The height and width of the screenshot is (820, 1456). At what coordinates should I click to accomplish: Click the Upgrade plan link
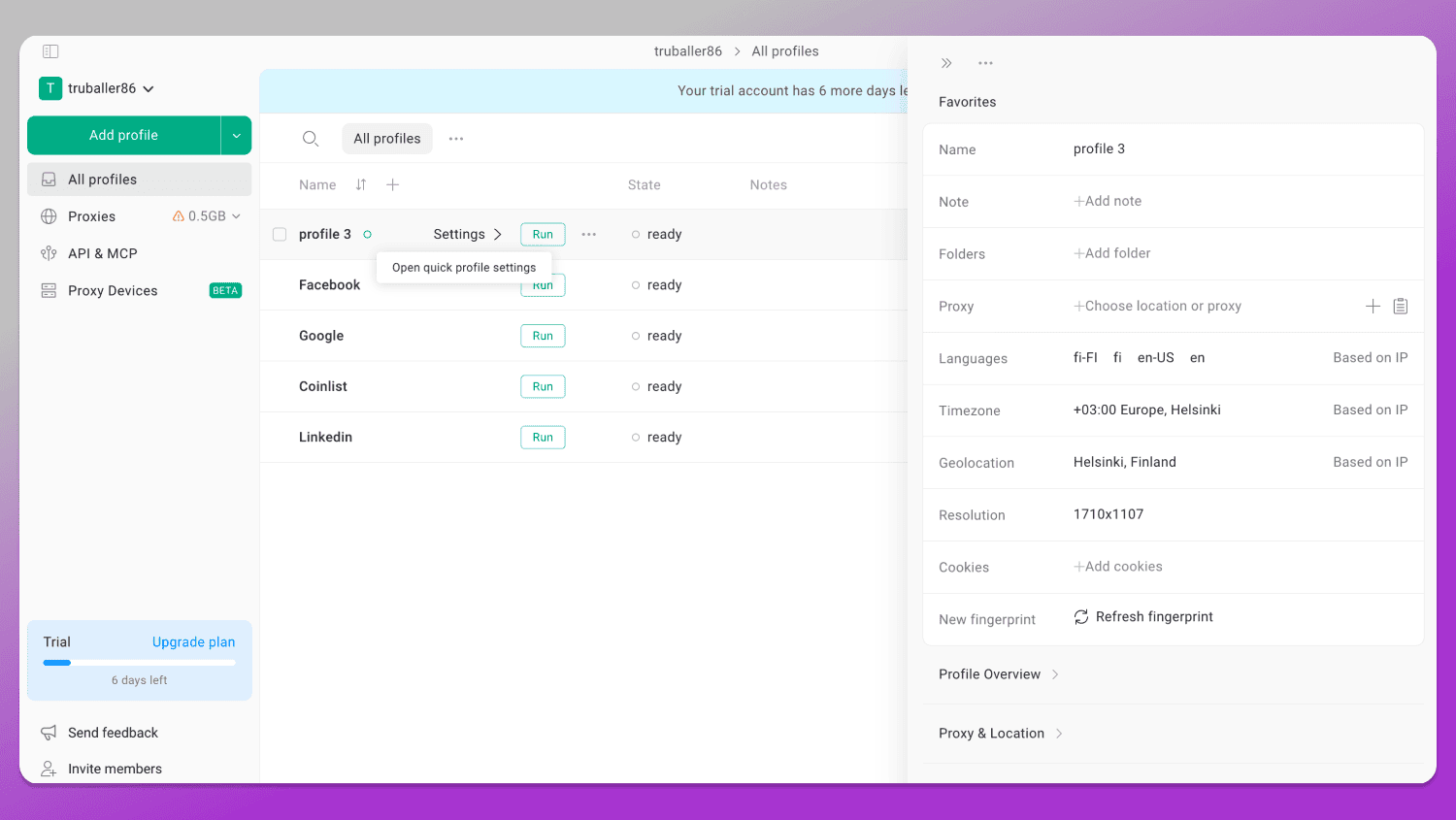point(193,642)
